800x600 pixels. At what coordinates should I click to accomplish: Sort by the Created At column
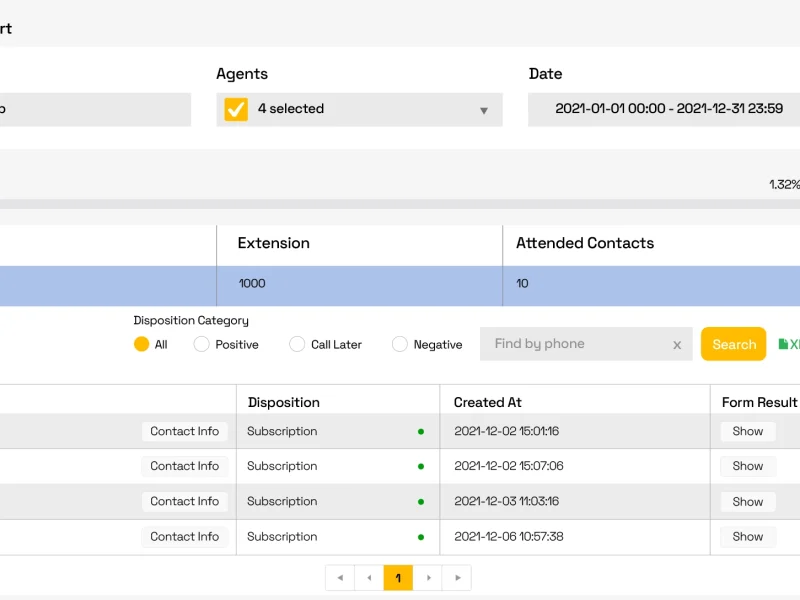click(487, 403)
